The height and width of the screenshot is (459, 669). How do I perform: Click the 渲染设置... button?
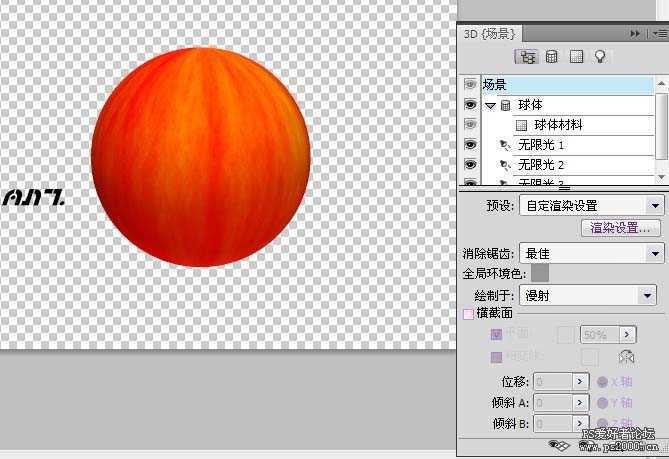[x=621, y=228]
